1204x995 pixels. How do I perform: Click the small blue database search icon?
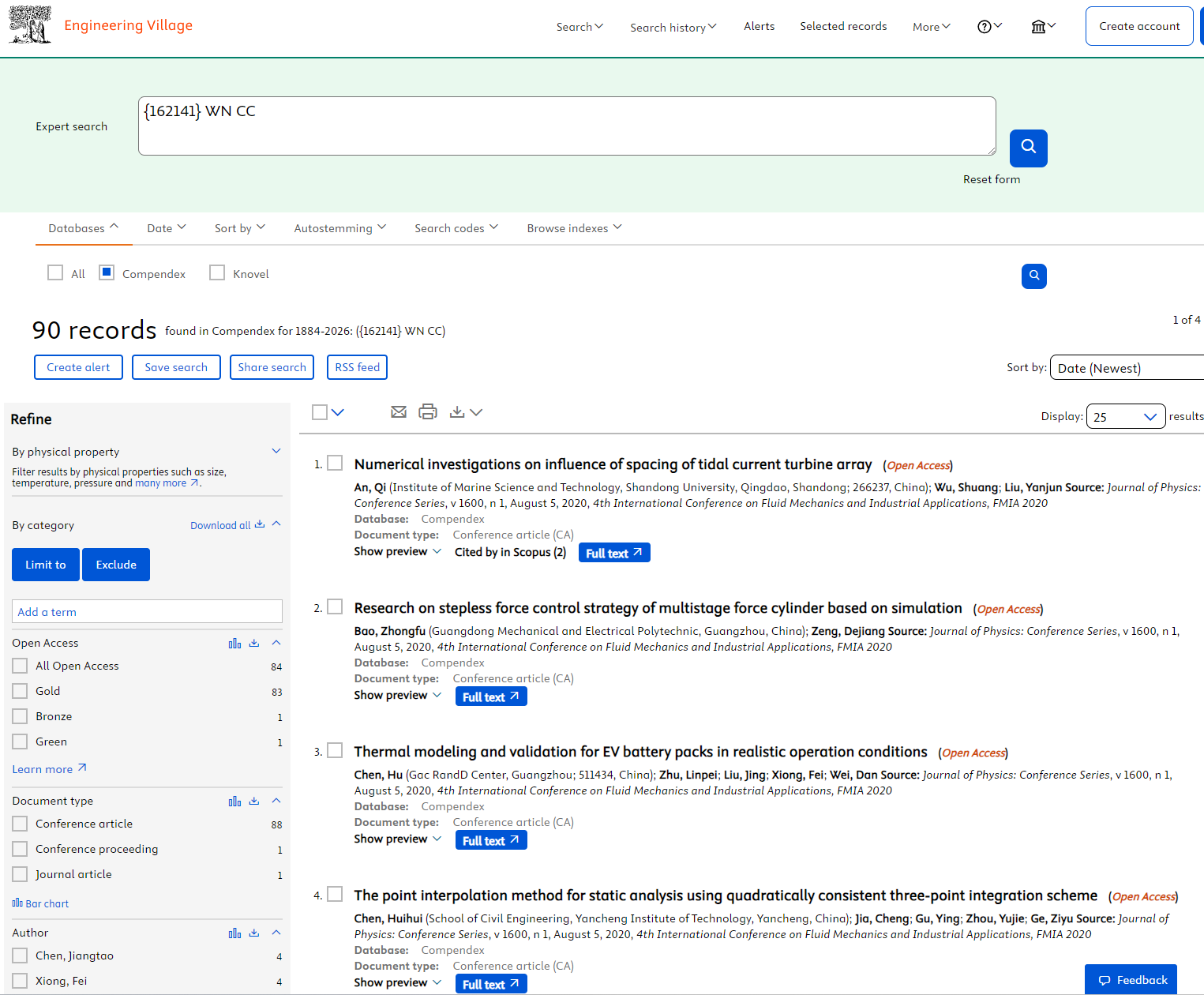point(1033,276)
